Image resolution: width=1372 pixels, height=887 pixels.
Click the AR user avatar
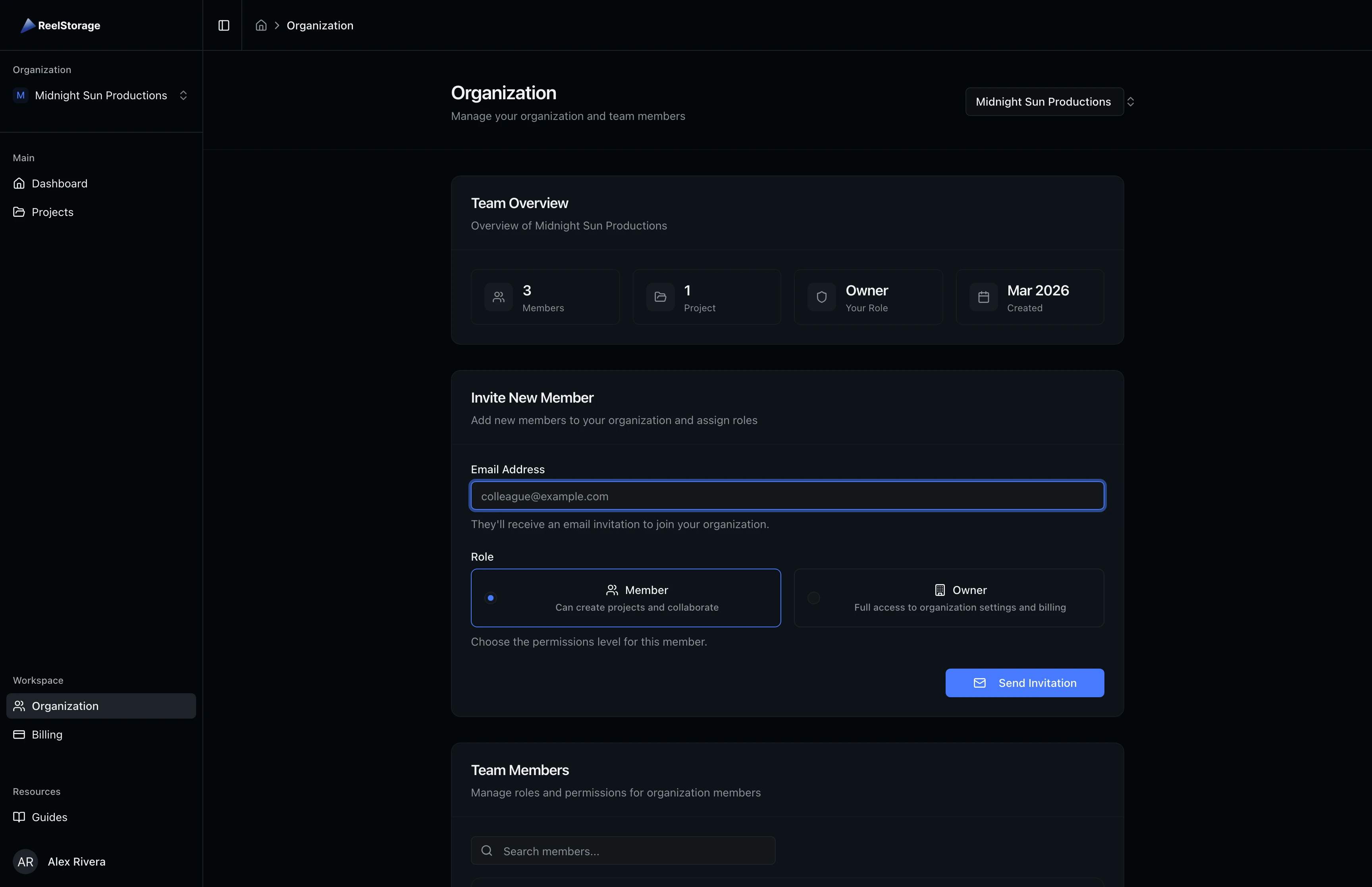pyautogui.click(x=25, y=862)
